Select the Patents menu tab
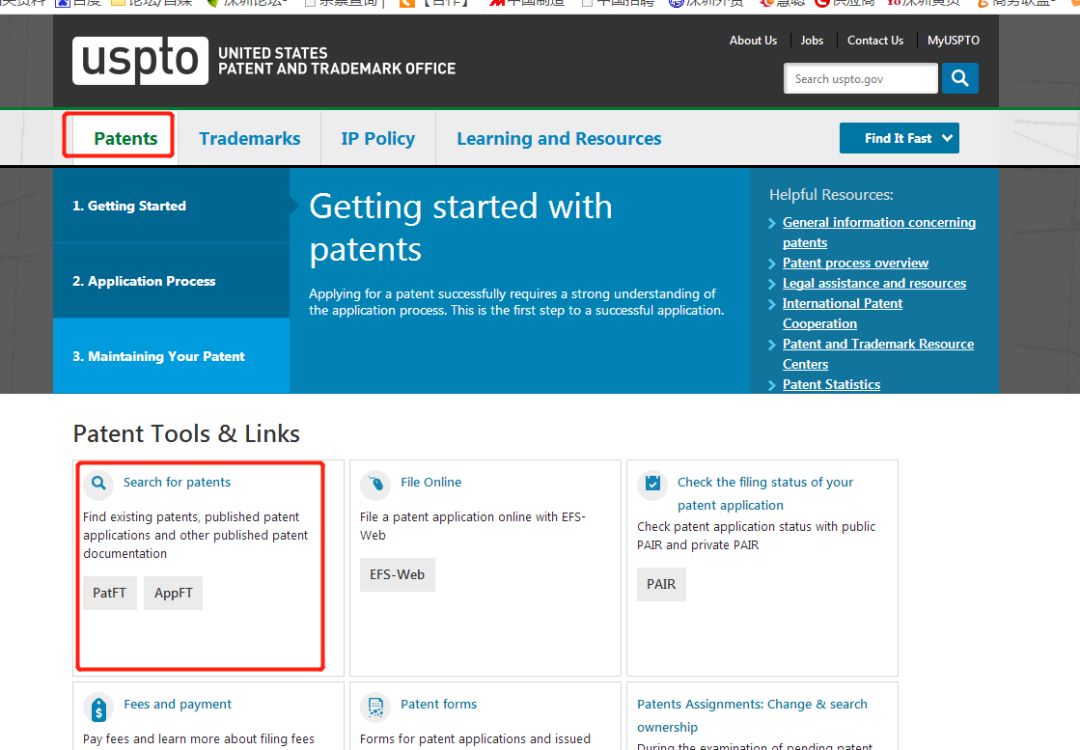Viewport: 1080px width, 750px height. (125, 138)
